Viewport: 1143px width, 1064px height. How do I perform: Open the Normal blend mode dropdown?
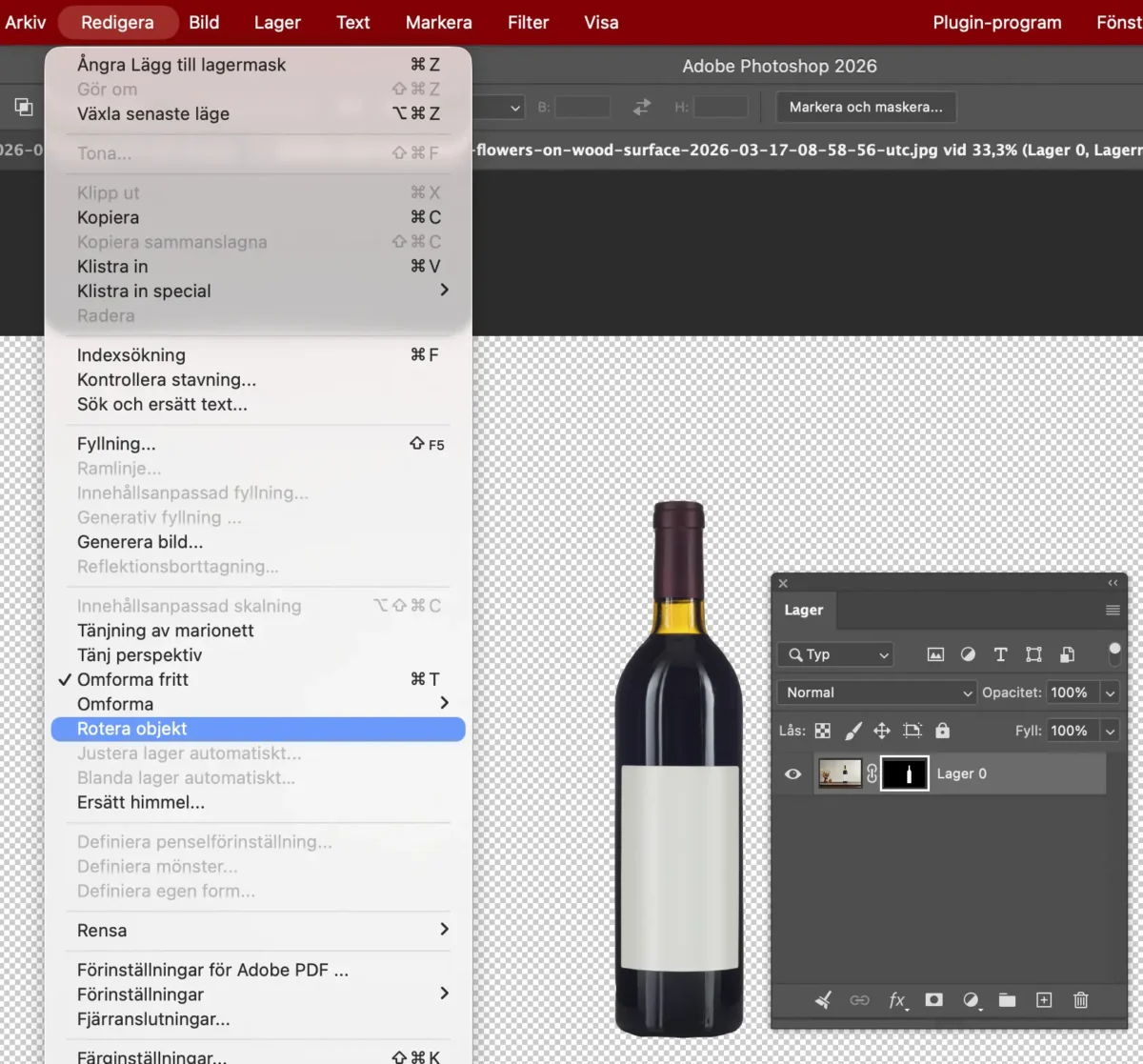click(876, 693)
